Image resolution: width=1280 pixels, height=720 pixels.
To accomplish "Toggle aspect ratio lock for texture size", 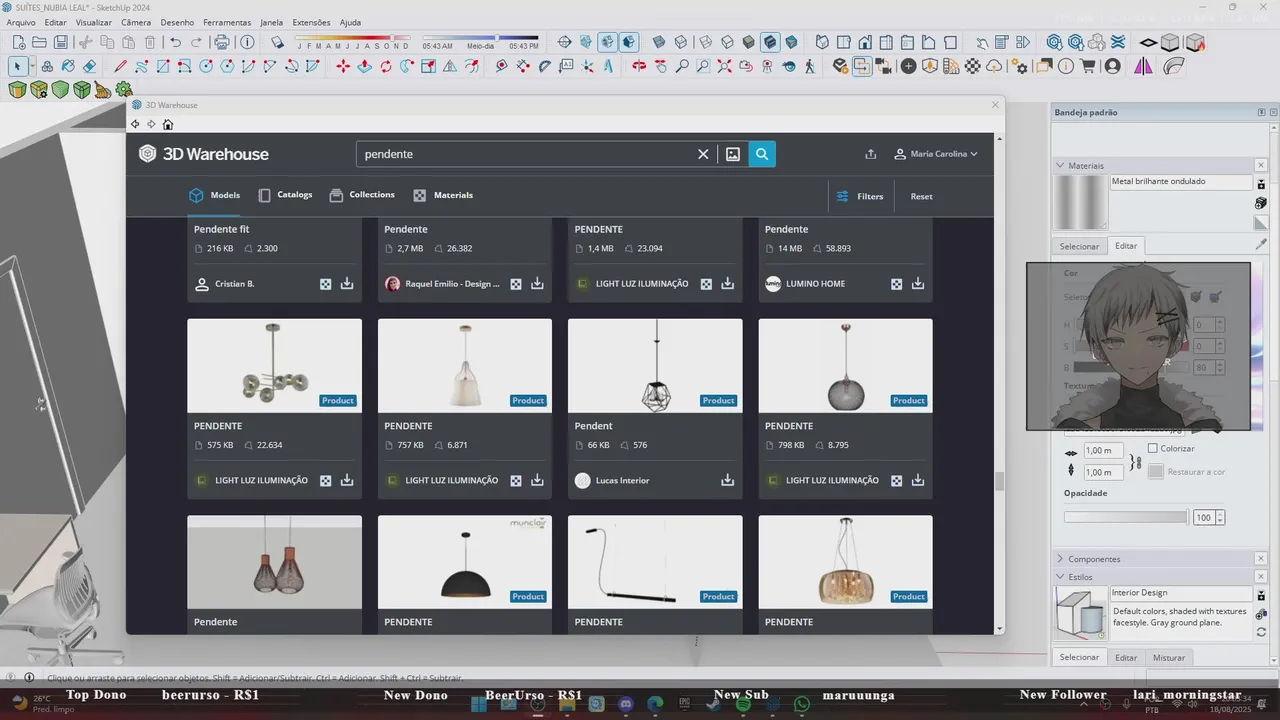I will click(1135, 462).
